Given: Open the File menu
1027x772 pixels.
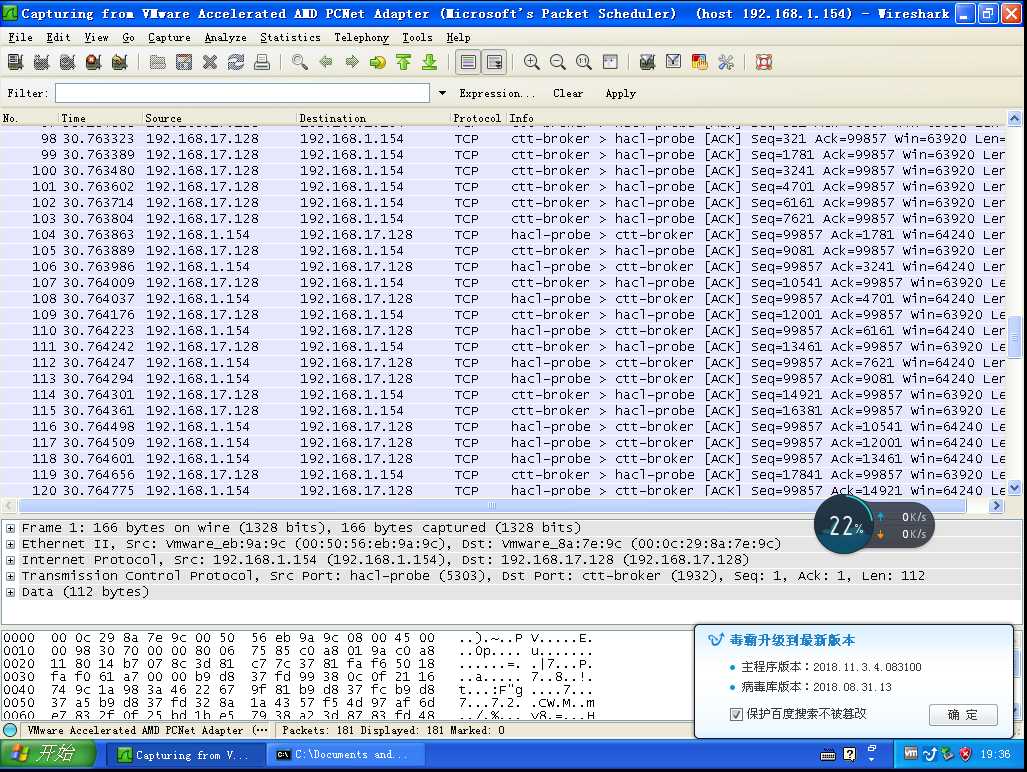Looking at the screenshot, I should [20, 37].
